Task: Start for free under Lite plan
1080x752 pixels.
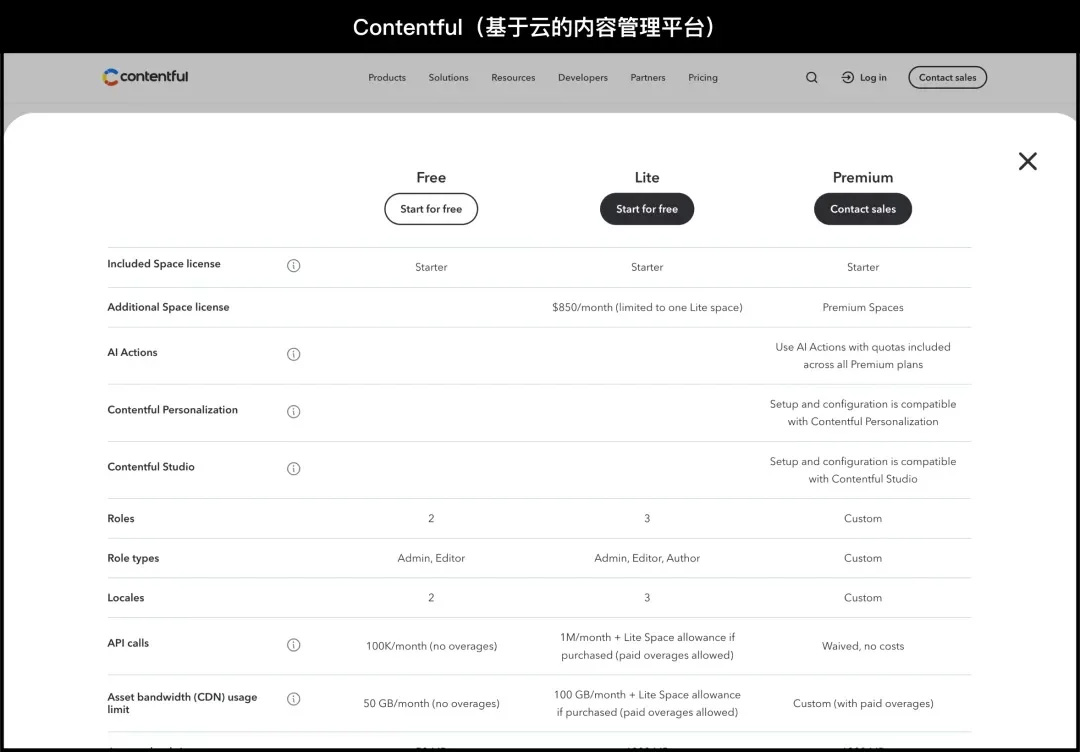Action: [x=647, y=209]
